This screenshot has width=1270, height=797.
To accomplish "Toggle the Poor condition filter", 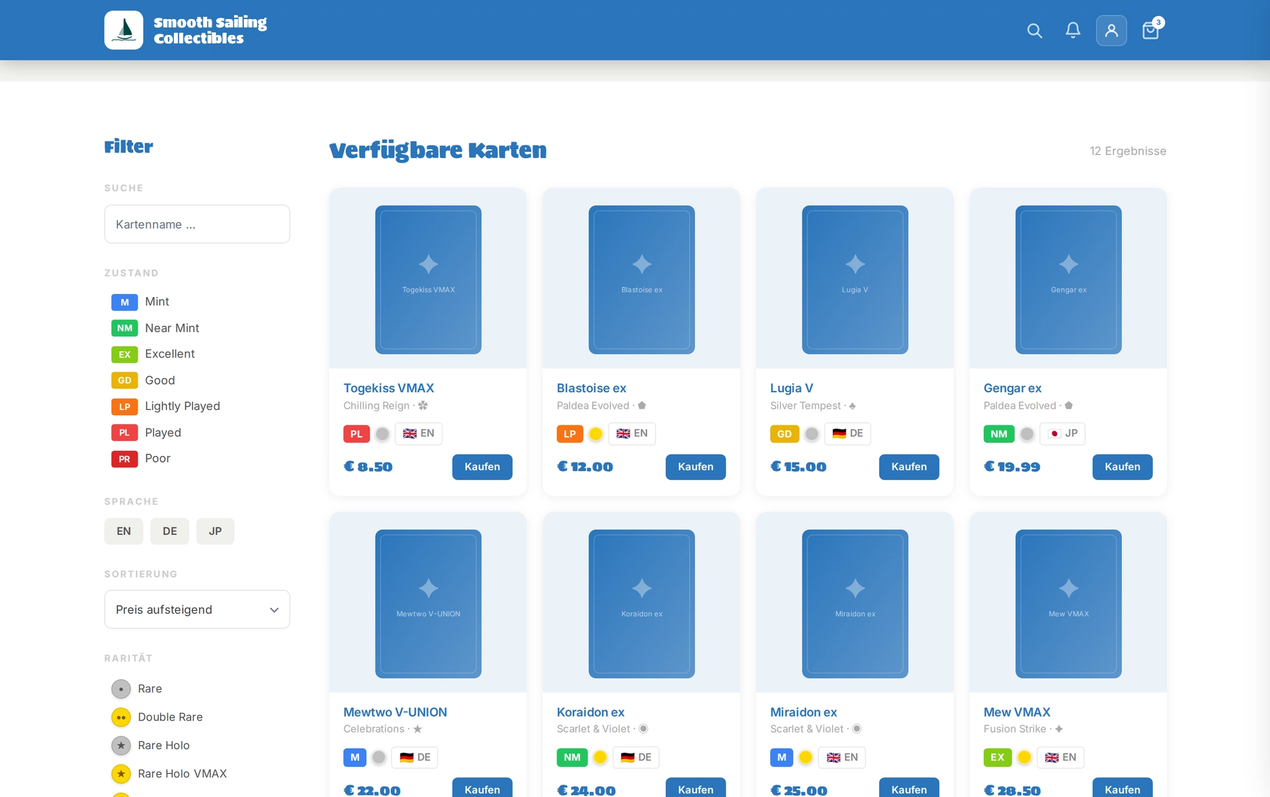I will pyautogui.click(x=141, y=459).
